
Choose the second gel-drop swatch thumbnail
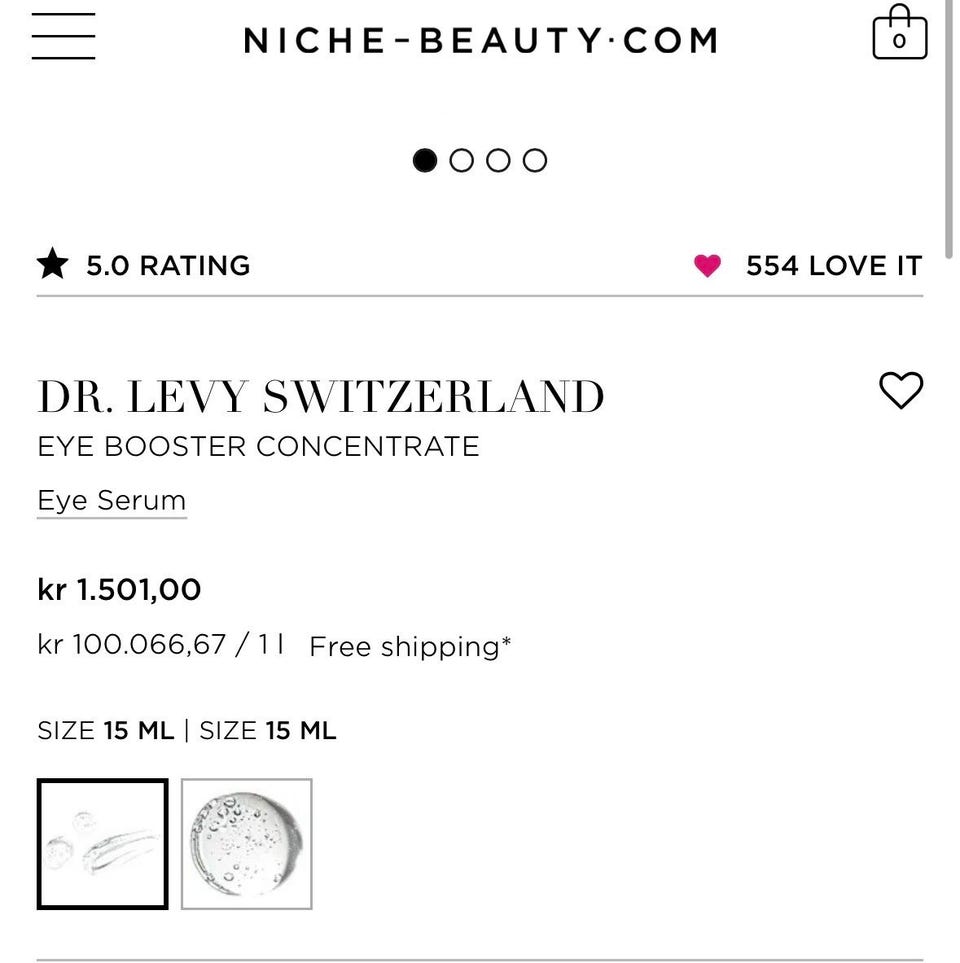click(x=246, y=844)
